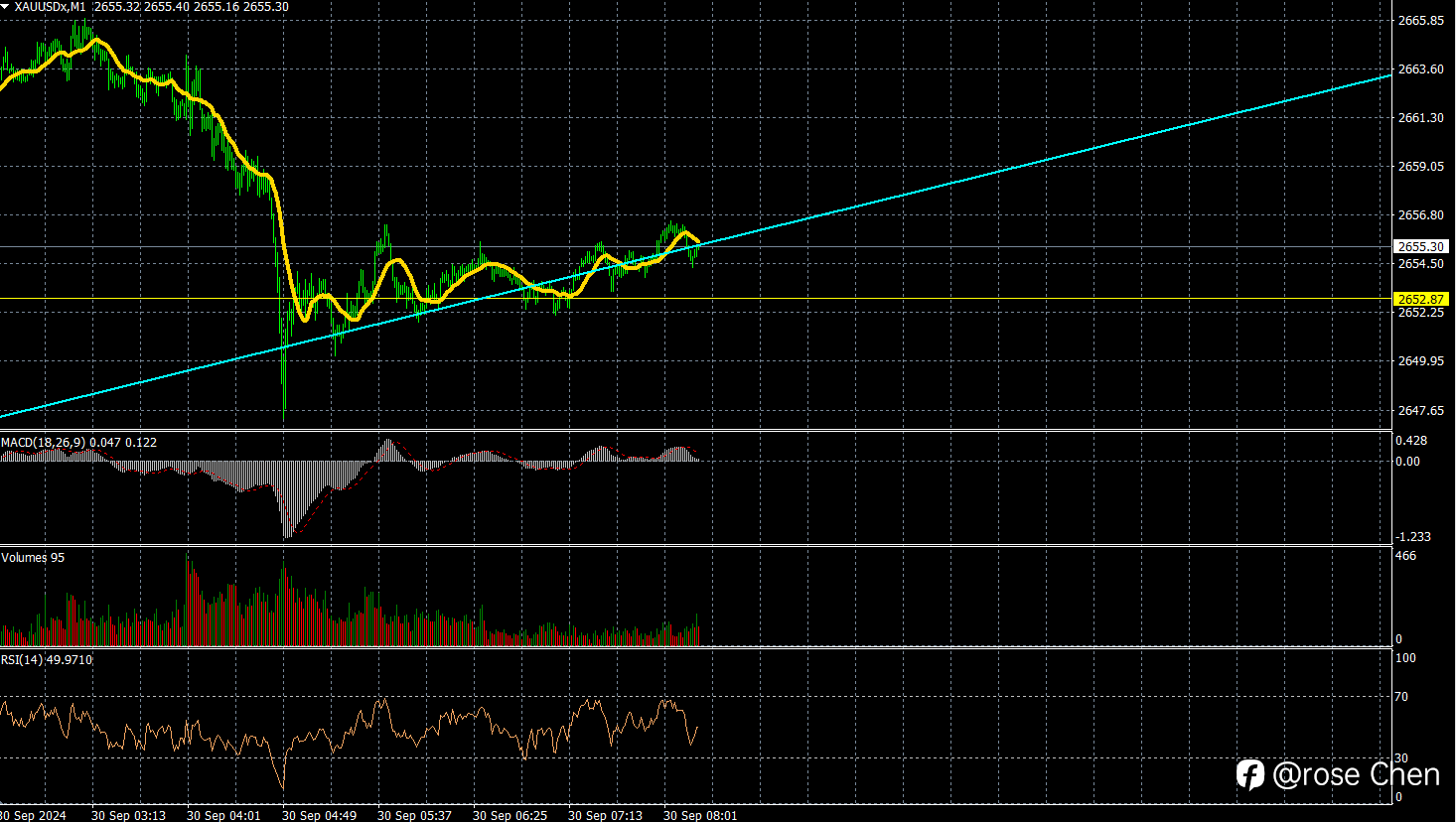Screen dimensions: 1456x822
Task: Click MACD scale value 0.00
Action: pyautogui.click(x=1408, y=462)
